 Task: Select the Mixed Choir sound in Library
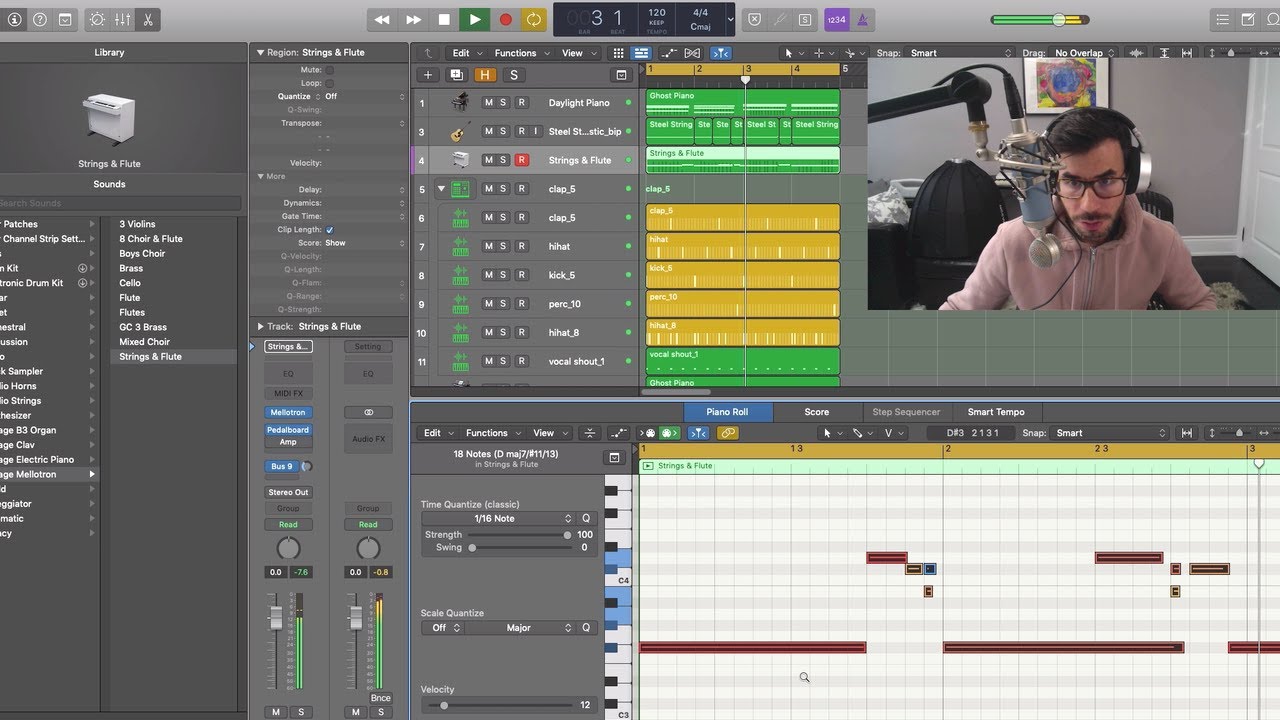click(x=145, y=342)
